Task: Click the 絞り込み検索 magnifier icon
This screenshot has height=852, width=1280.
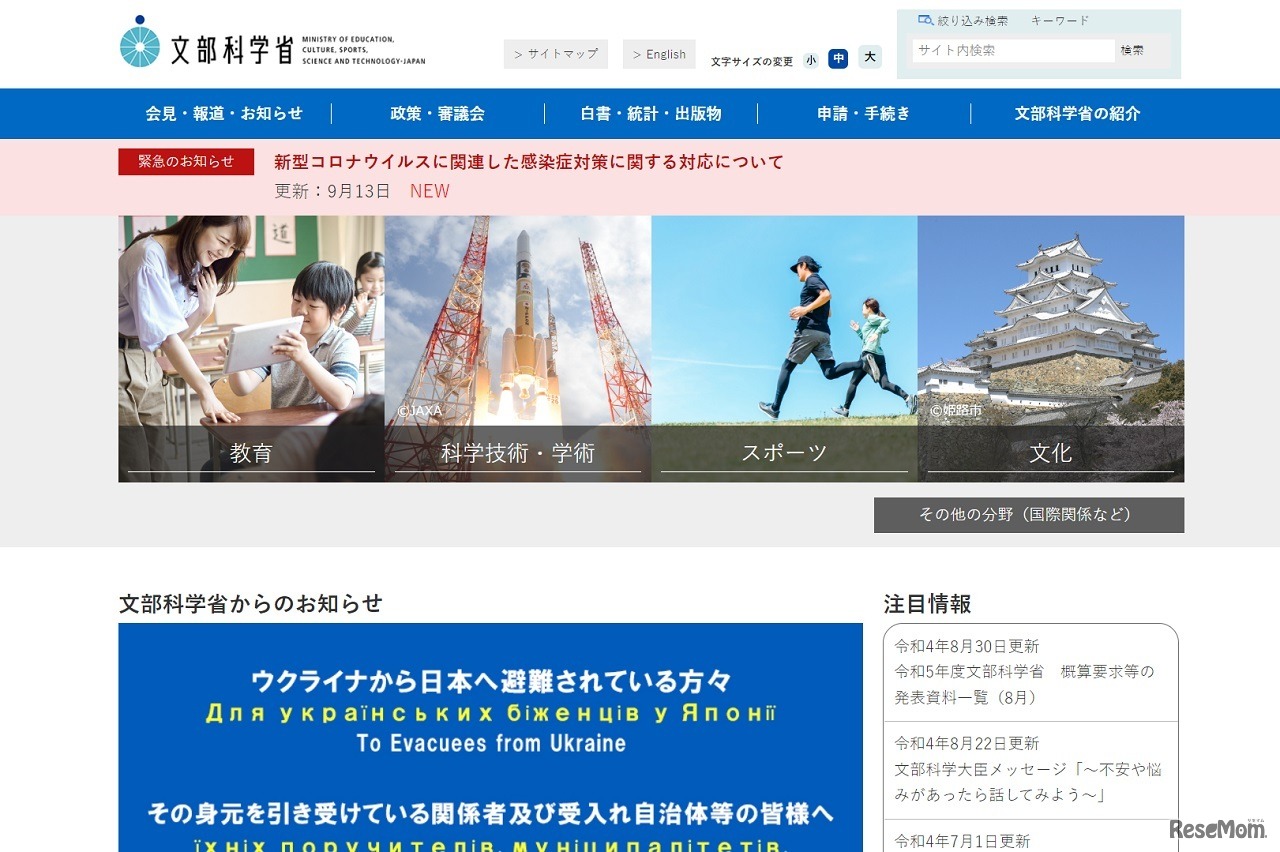Action: point(925,20)
